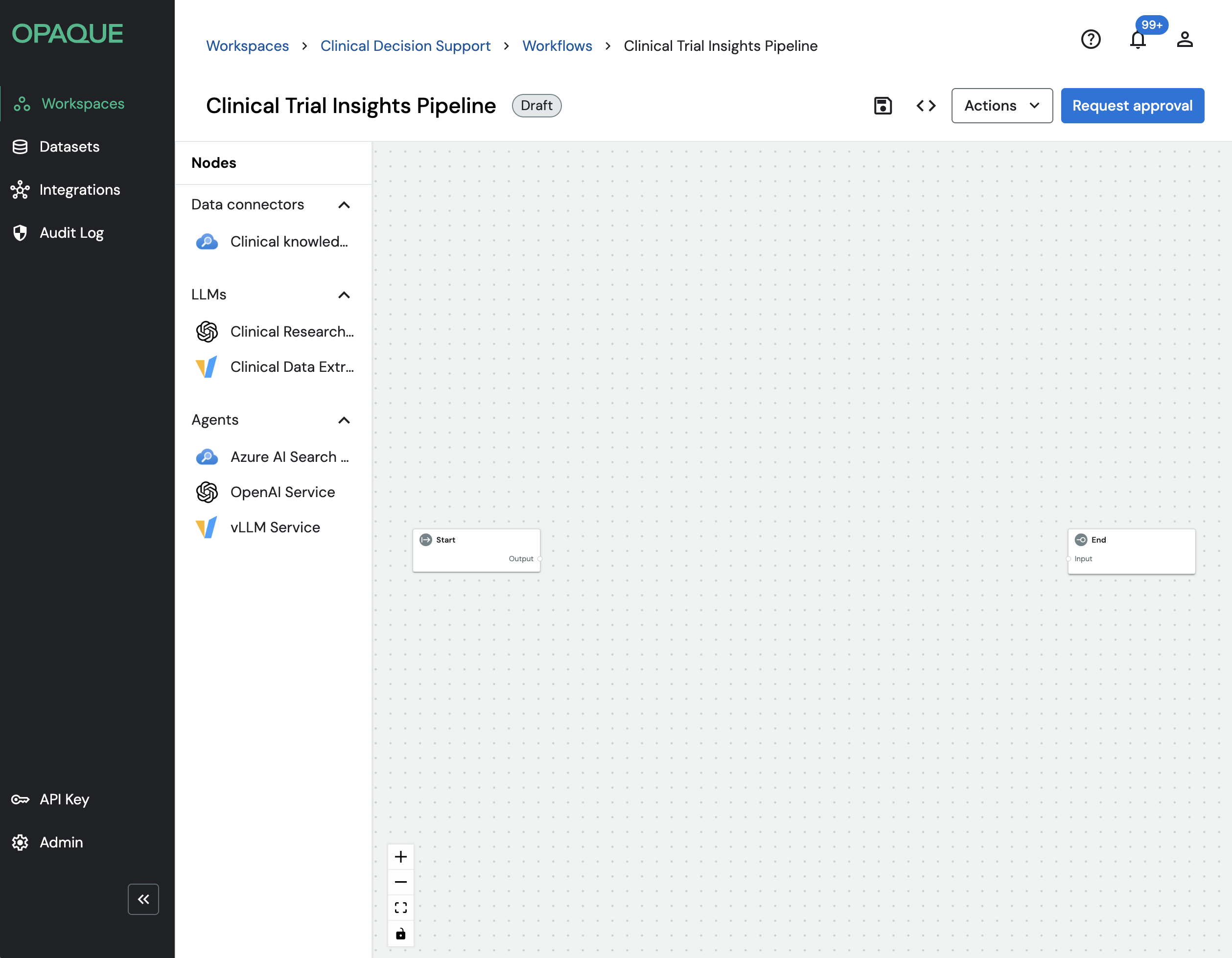Go to Datasets in the sidebar
The height and width of the screenshot is (958, 1232).
click(x=69, y=147)
